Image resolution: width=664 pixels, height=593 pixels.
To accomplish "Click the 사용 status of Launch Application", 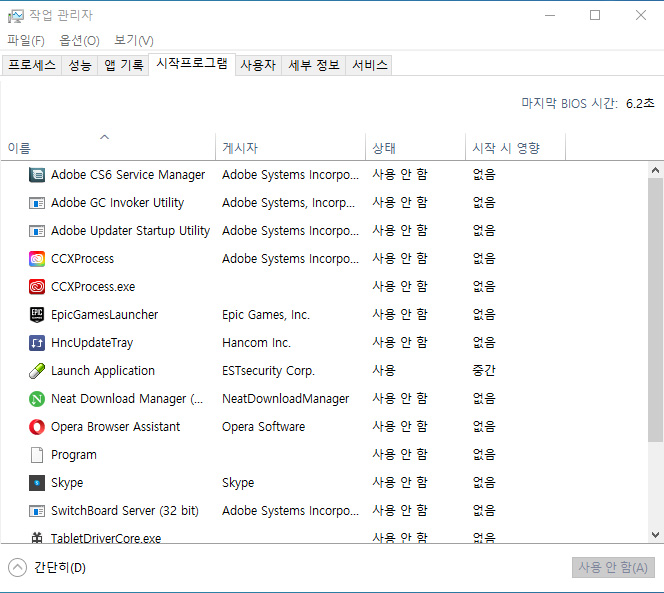I will click(x=384, y=371).
